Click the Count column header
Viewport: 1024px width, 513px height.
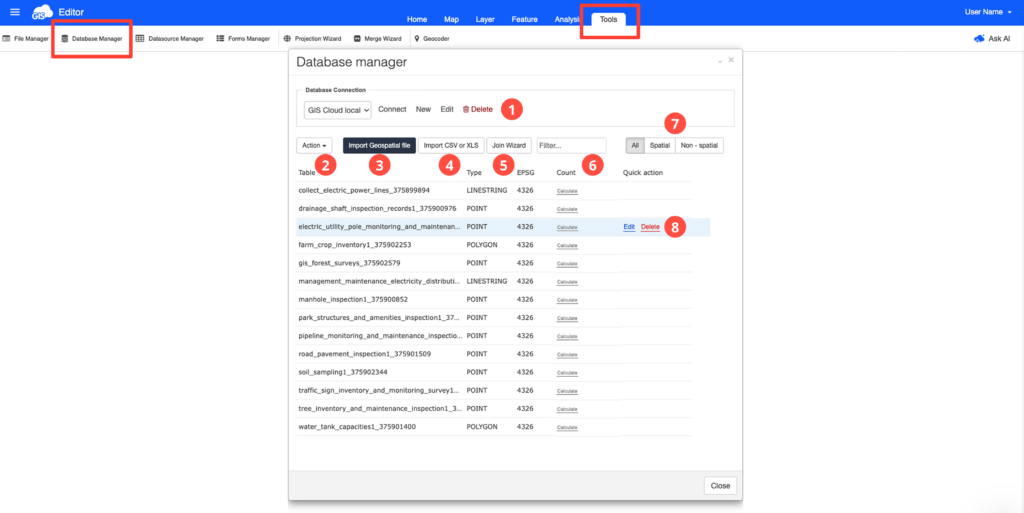pyautogui.click(x=566, y=173)
